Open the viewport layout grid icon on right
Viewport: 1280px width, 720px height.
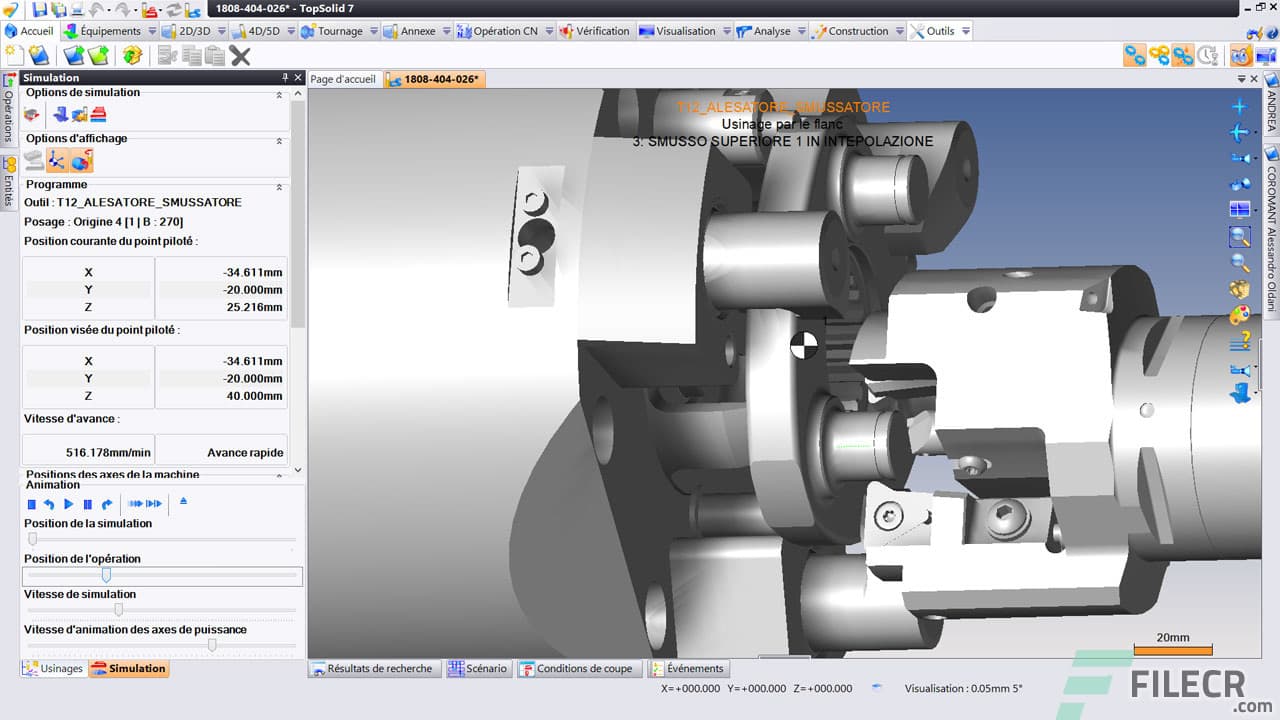click(1239, 209)
